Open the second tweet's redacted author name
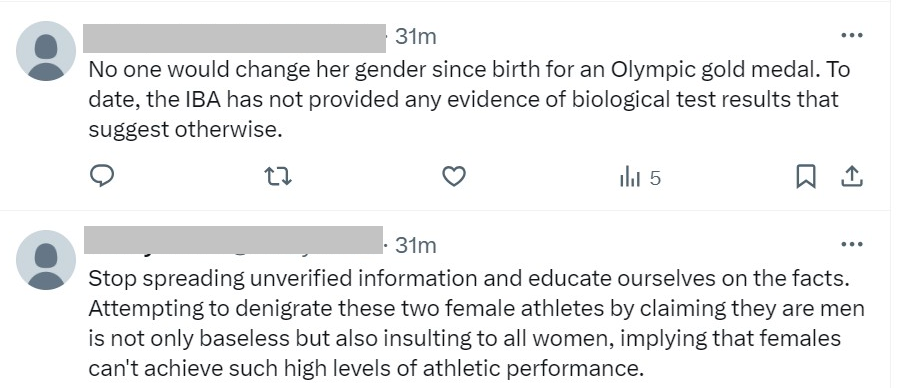The image size is (906, 388). pyautogui.click(x=233, y=240)
